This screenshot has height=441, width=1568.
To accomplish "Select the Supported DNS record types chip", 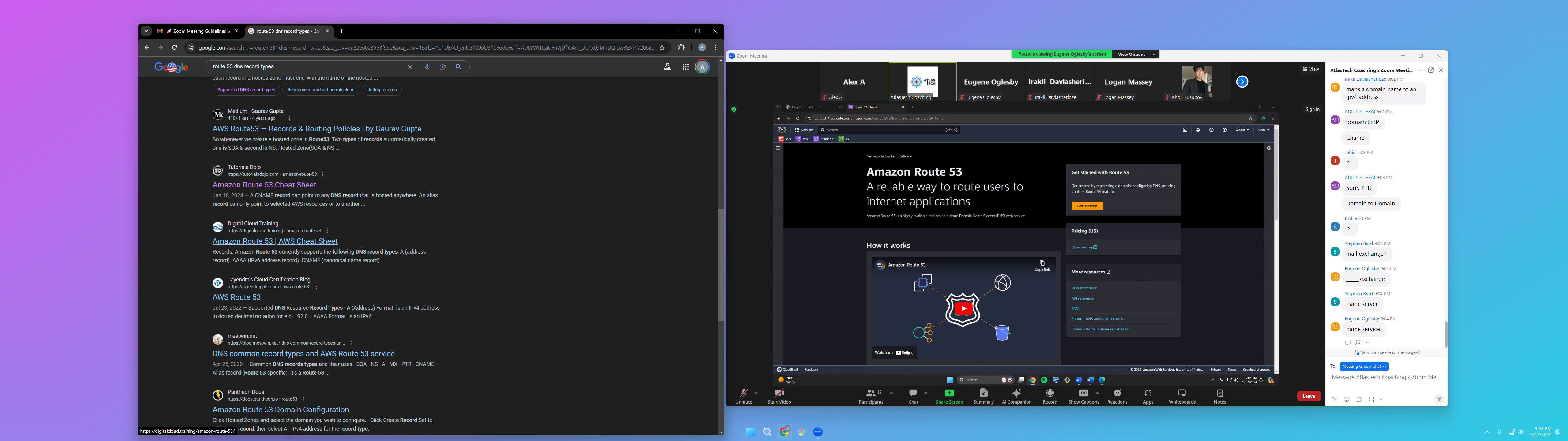I will click(246, 89).
